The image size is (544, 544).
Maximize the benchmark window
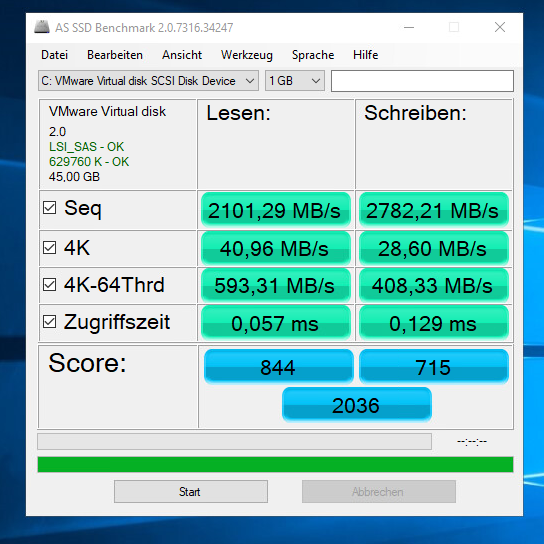454,27
